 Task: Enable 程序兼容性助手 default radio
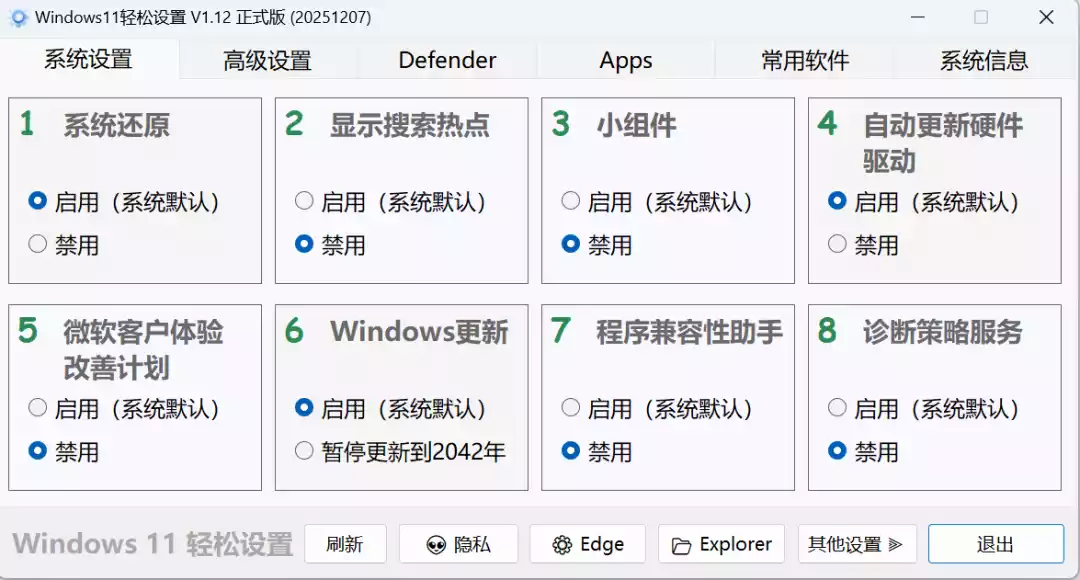point(571,408)
